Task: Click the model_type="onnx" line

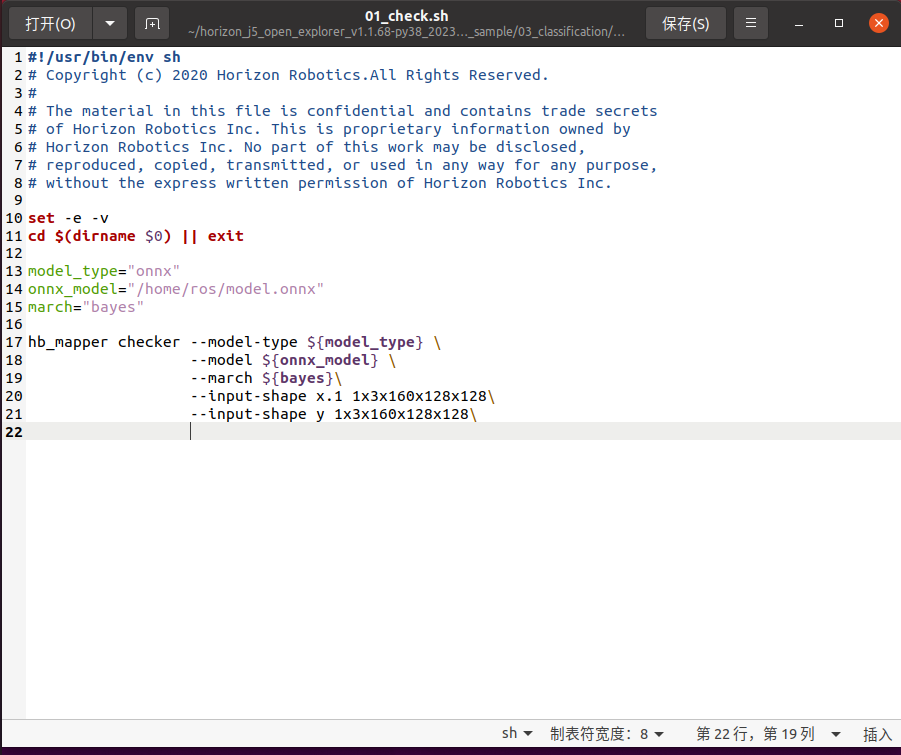Action: 103,271
